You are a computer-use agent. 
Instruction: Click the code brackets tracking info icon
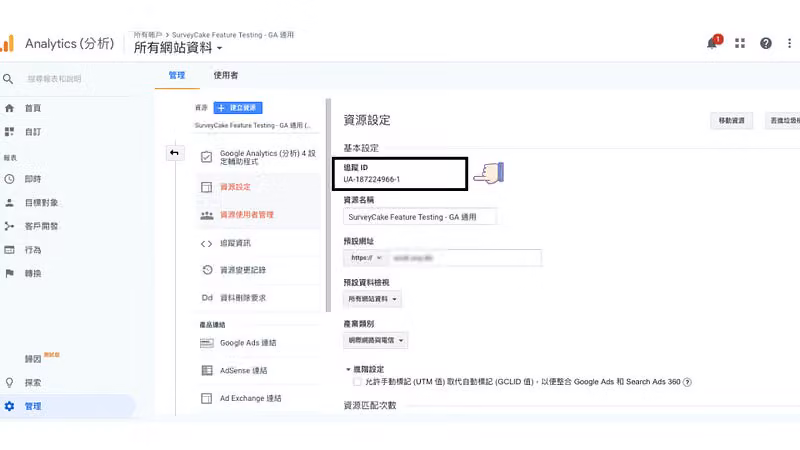(x=206, y=244)
